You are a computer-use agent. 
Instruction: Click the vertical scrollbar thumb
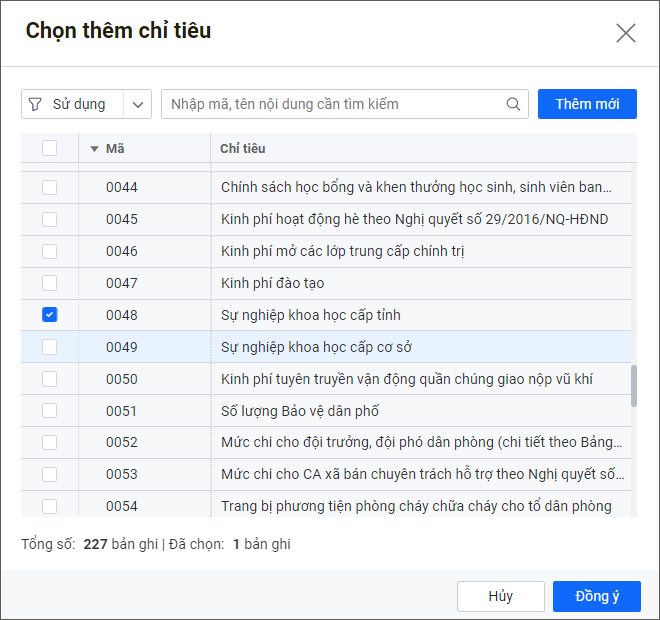(x=634, y=385)
